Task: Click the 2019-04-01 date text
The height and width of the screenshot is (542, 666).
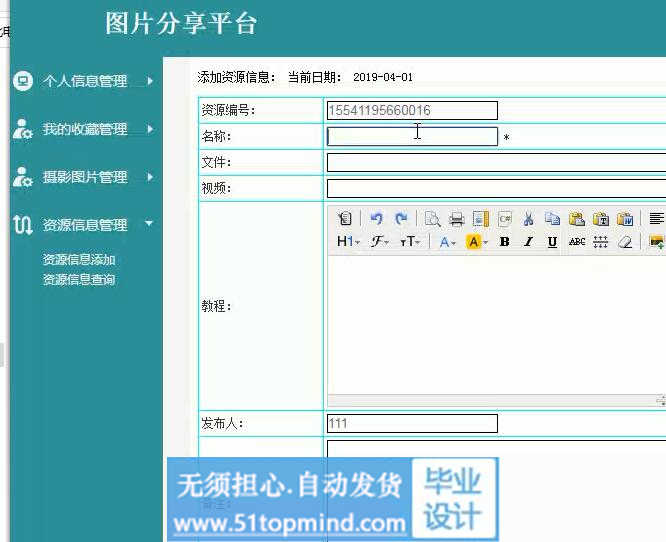Action: (x=383, y=77)
